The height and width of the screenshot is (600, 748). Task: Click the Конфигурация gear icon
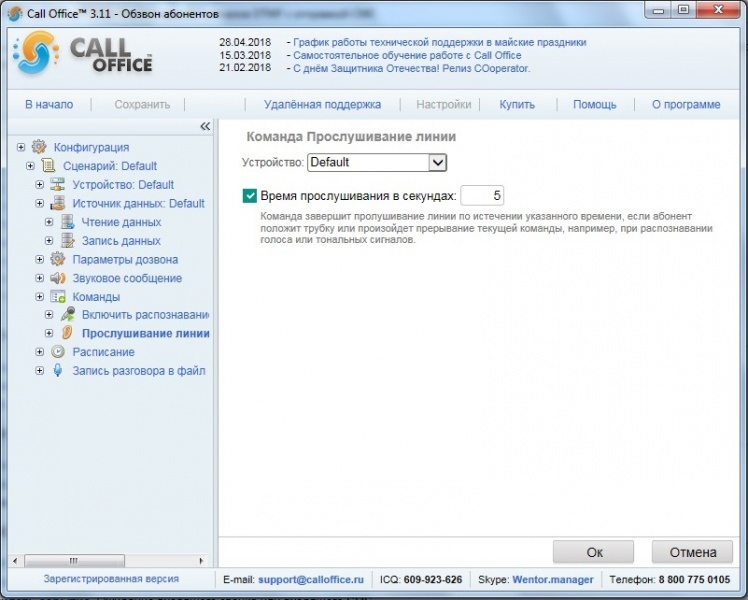39,147
